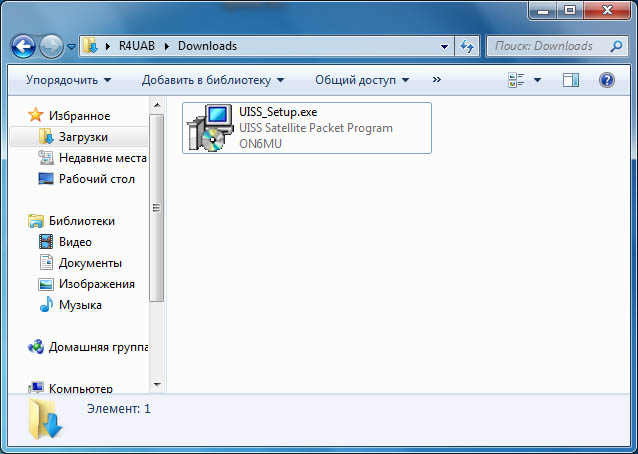The image size is (638, 454).
Task: Click the Документы page icon
Action: coord(46,263)
